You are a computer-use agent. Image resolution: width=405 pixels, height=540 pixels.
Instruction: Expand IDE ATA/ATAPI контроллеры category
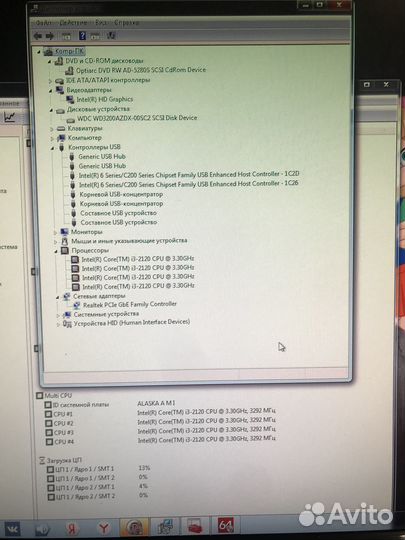click(x=50, y=81)
